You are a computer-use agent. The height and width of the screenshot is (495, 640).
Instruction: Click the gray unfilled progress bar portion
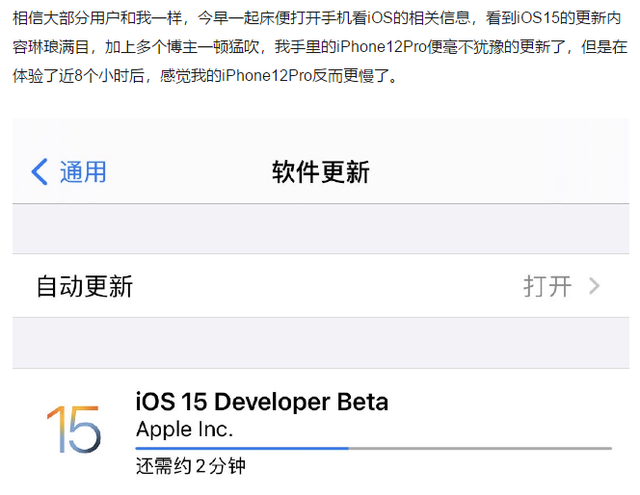click(480, 448)
